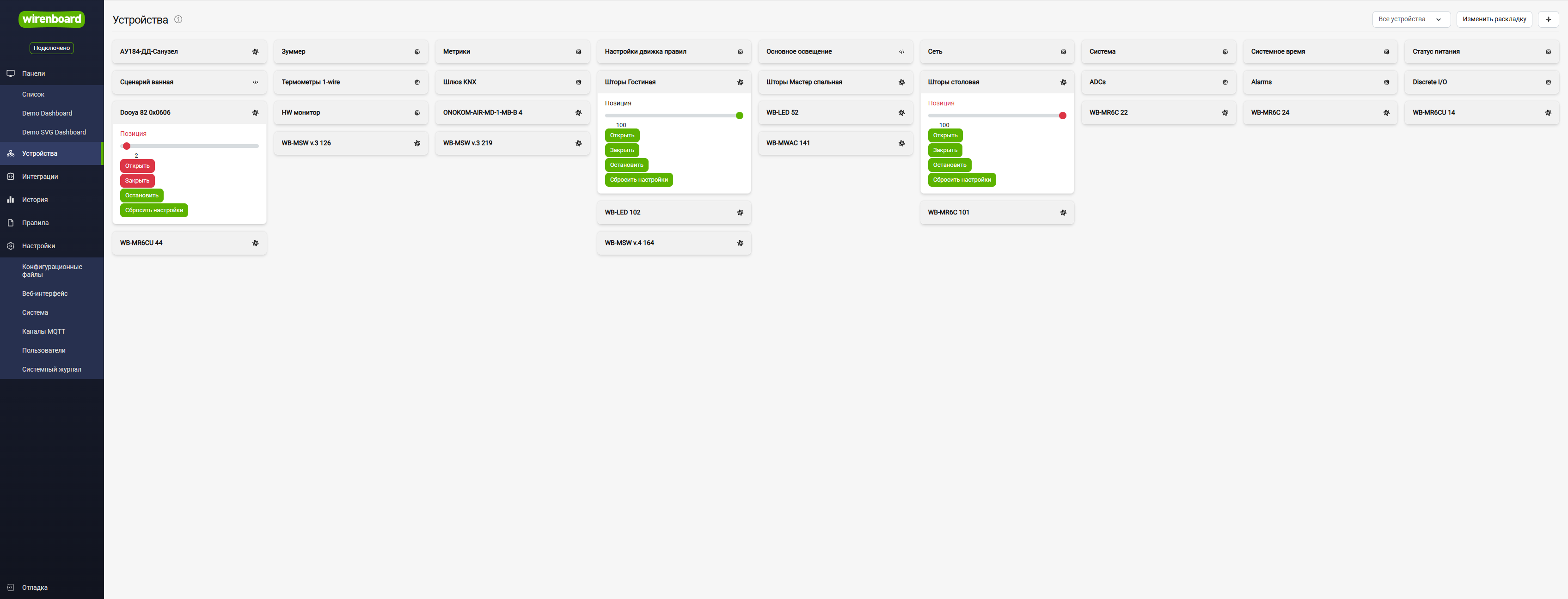
Task: Expand the WB-MSW v.3 126 device card
Action: (350, 143)
